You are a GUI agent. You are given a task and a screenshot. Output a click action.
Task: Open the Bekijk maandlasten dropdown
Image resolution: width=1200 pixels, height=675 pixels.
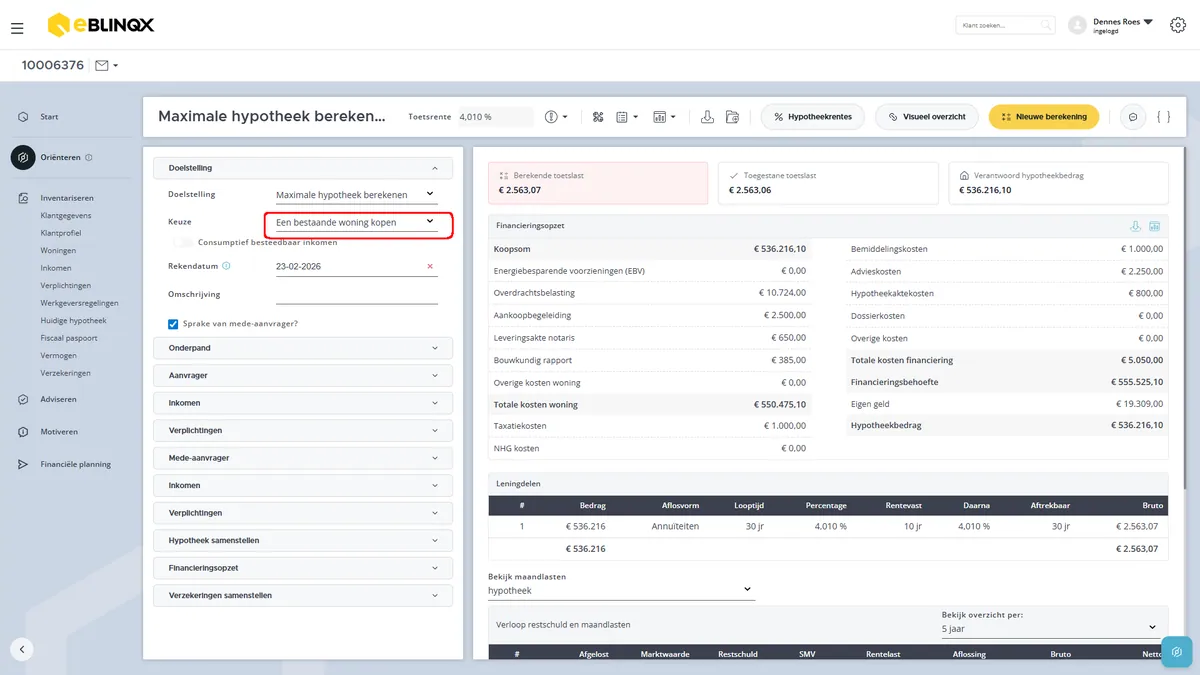click(621, 590)
